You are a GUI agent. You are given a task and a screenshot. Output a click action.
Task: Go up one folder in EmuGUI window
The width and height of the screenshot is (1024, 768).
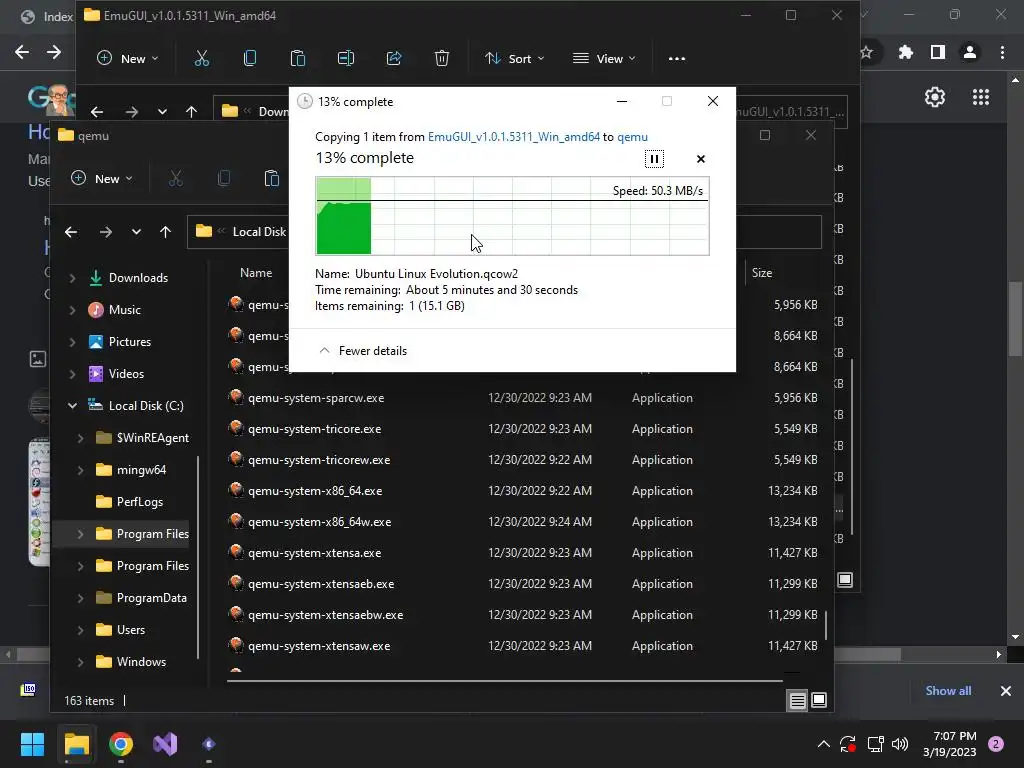191,112
